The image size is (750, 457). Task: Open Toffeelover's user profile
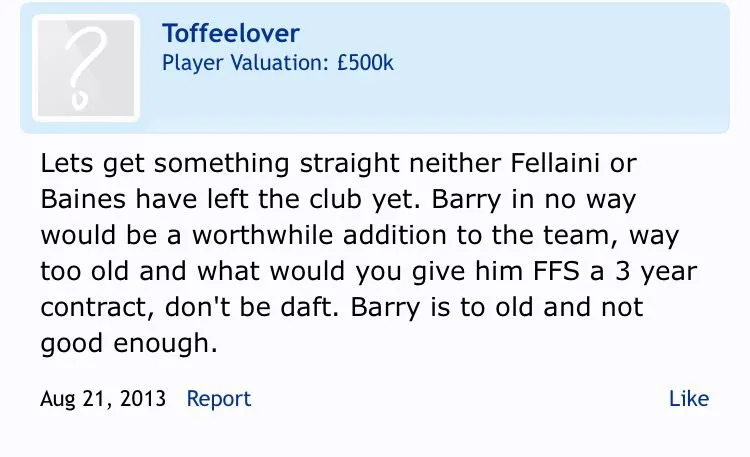click(230, 33)
